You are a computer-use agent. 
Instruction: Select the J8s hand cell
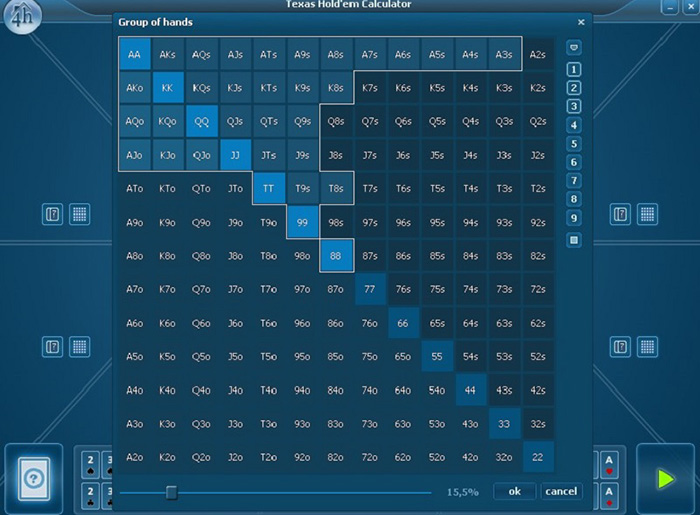click(x=336, y=155)
